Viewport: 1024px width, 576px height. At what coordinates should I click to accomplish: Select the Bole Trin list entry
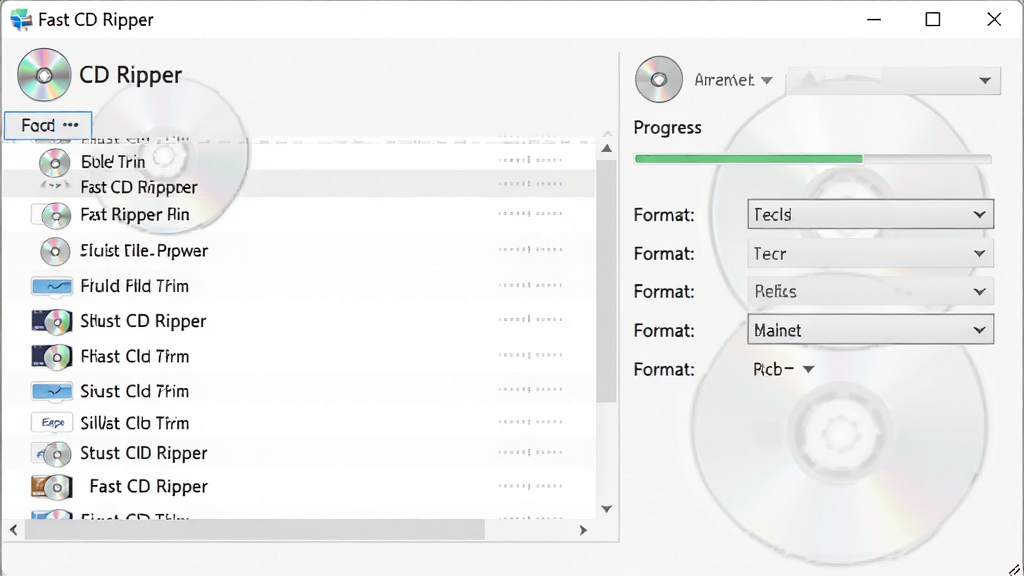point(299,161)
